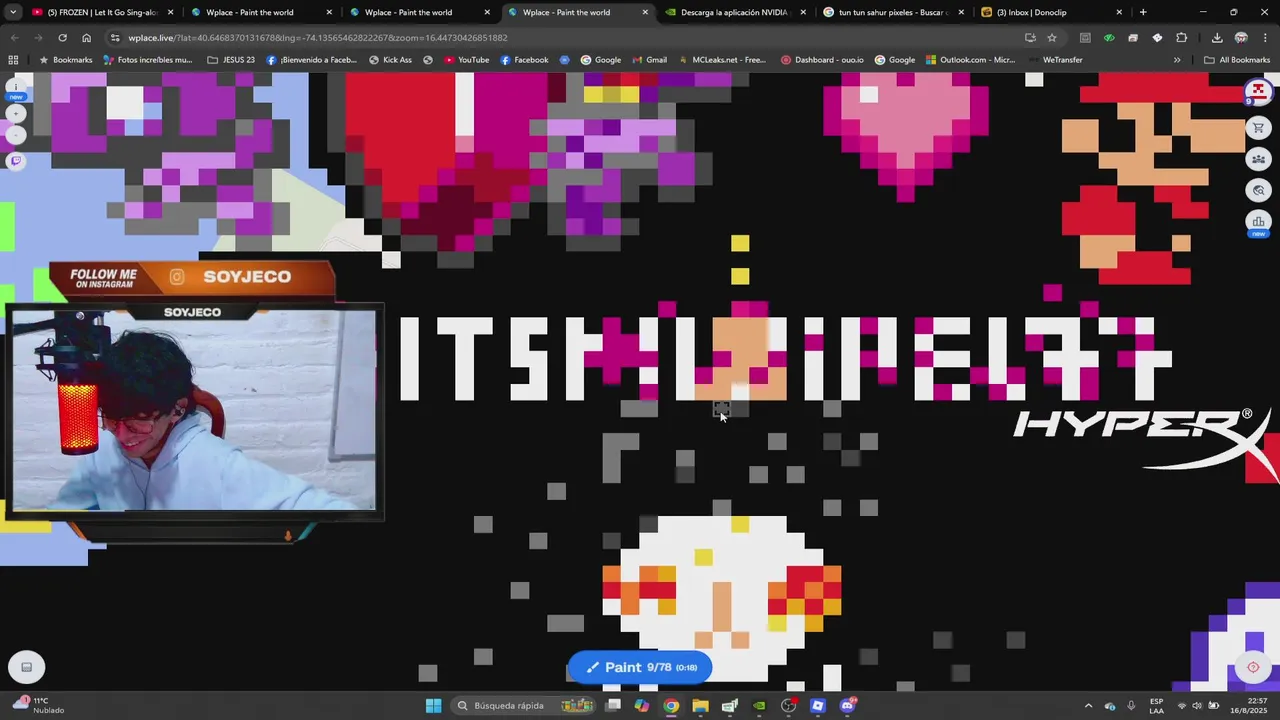Viewport: 1280px width, 720px height.
Task: Open Discord from the taskbar
Action: tap(847, 706)
